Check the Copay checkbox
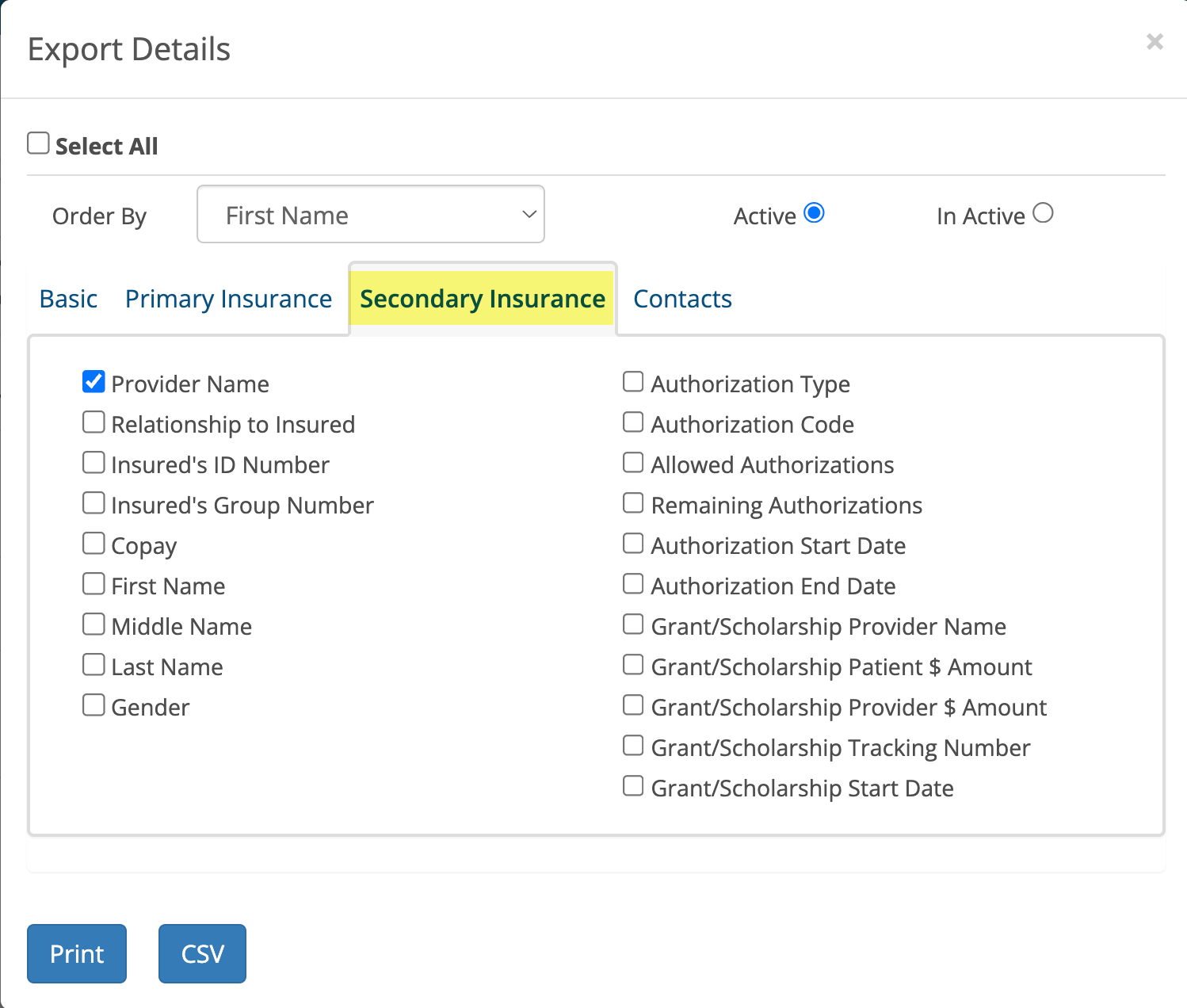The image size is (1187, 1008). (94, 544)
